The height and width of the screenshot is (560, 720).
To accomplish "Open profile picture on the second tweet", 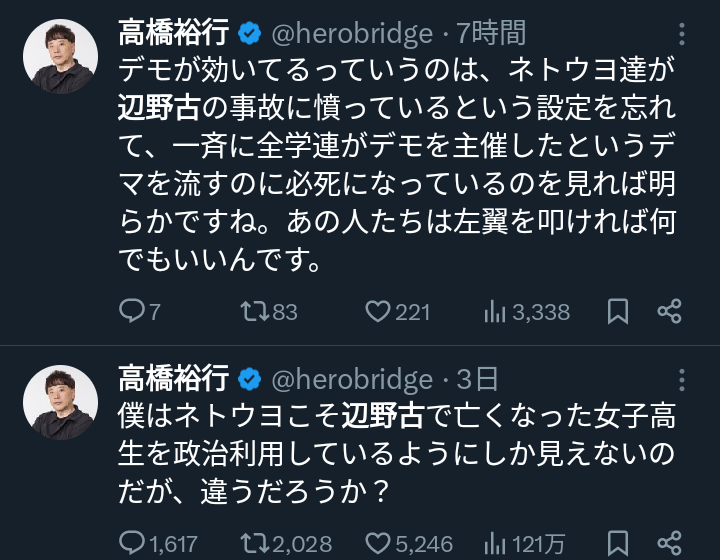I will pos(60,402).
